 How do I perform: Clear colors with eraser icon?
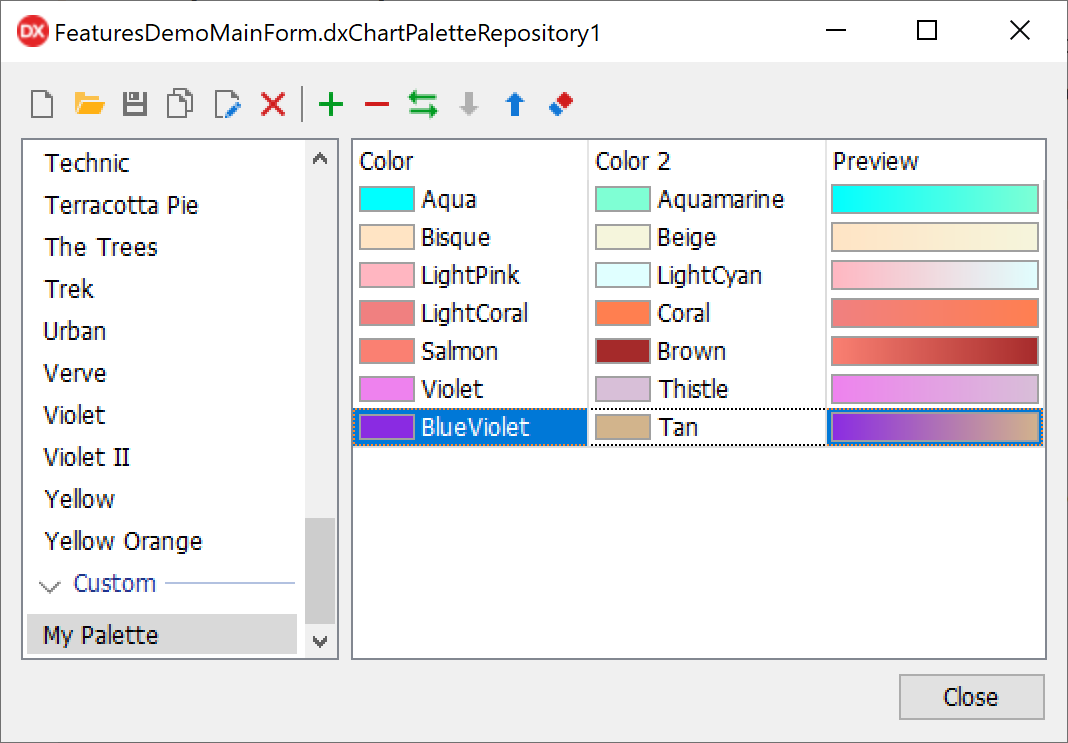pyautogui.click(x=561, y=104)
